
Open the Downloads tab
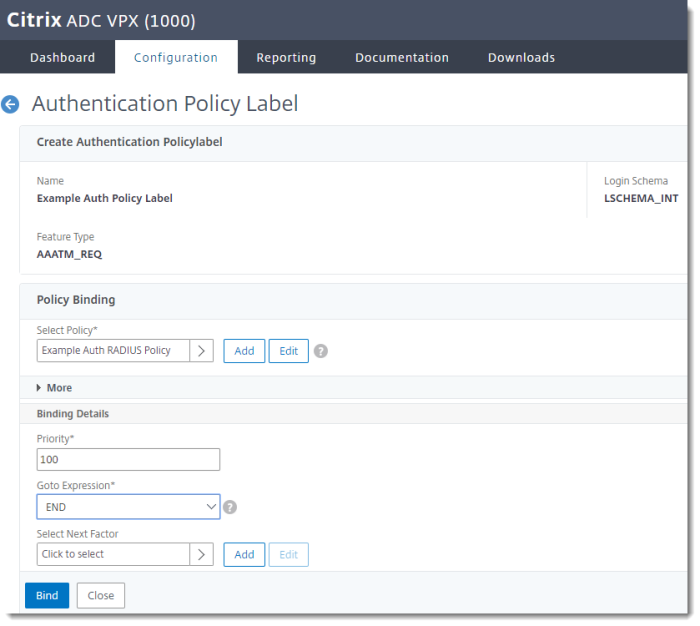point(521,58)
